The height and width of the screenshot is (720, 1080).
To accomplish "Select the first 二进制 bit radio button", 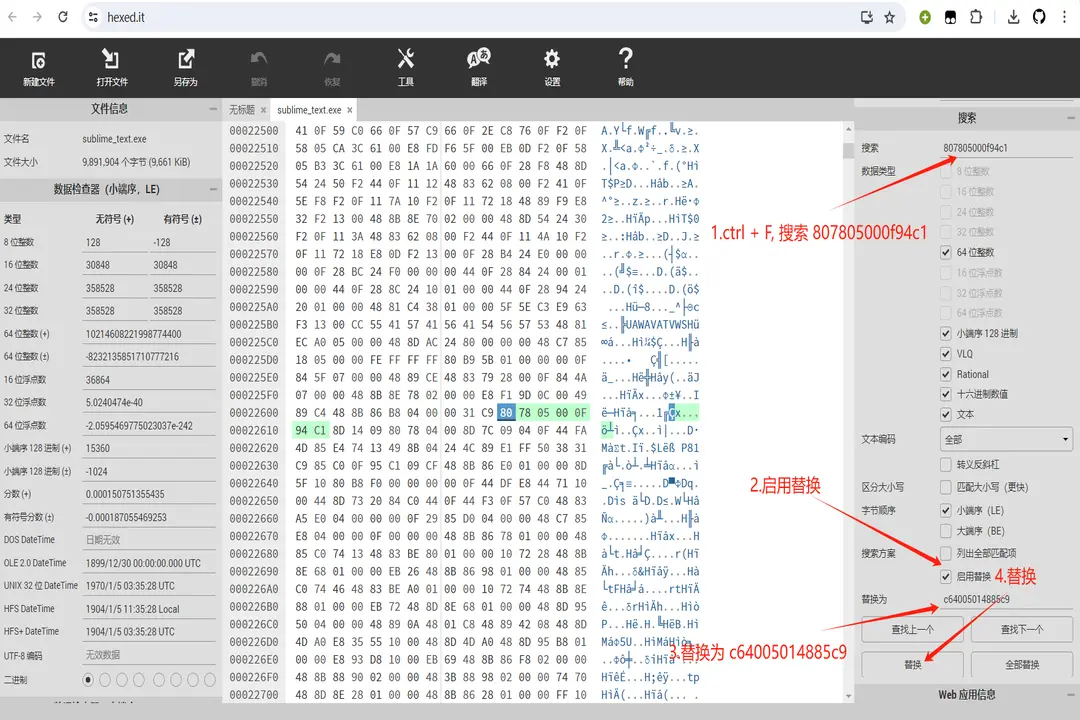I will [x=88, y=679].
